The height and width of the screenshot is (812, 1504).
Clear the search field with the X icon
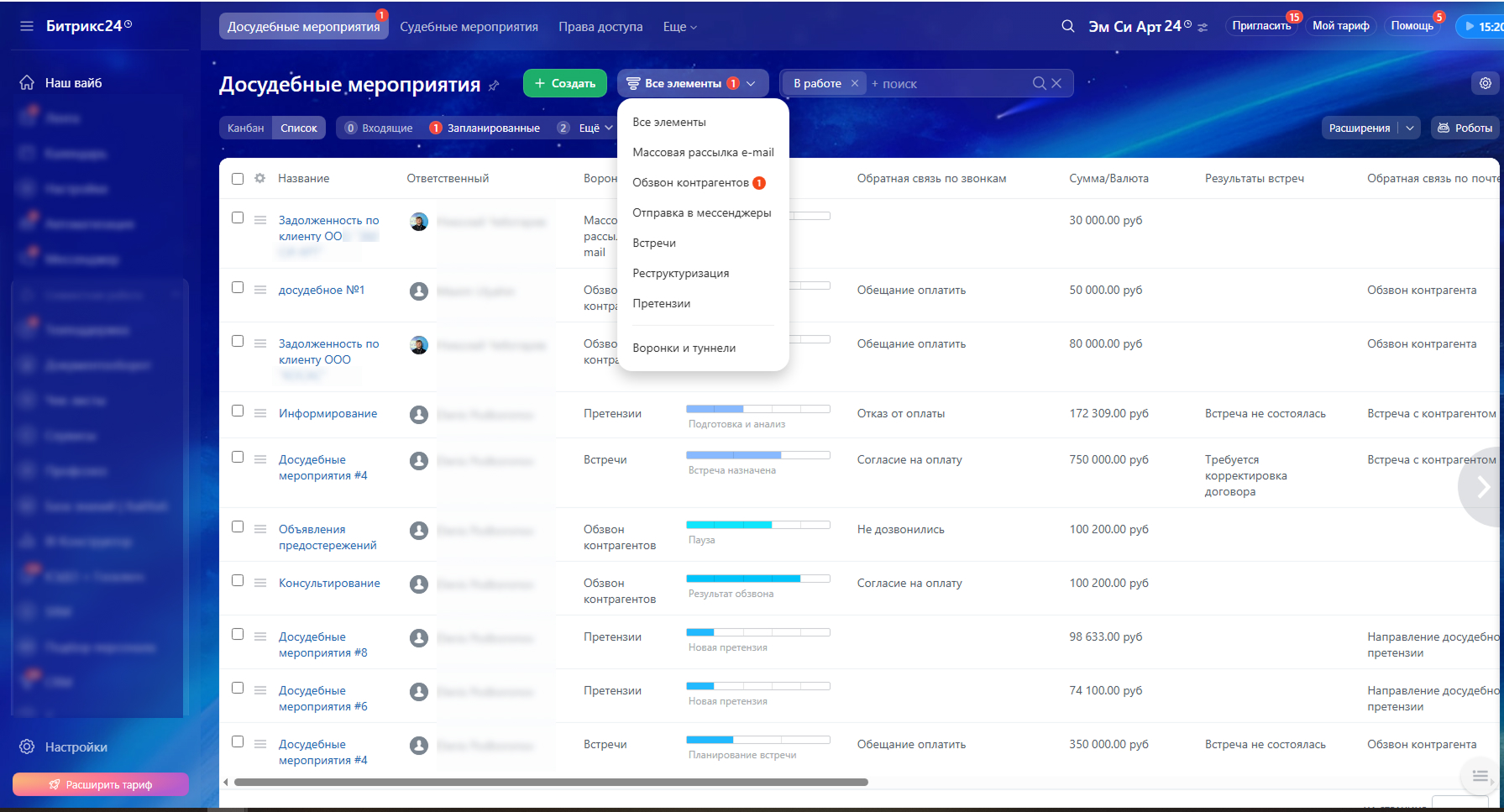1056,83
